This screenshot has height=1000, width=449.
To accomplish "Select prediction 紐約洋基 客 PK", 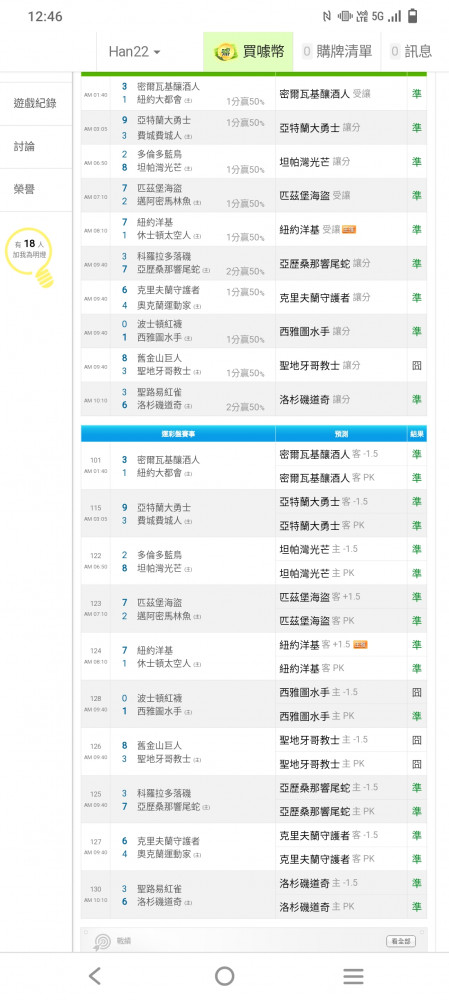I will tap(312, 668).
